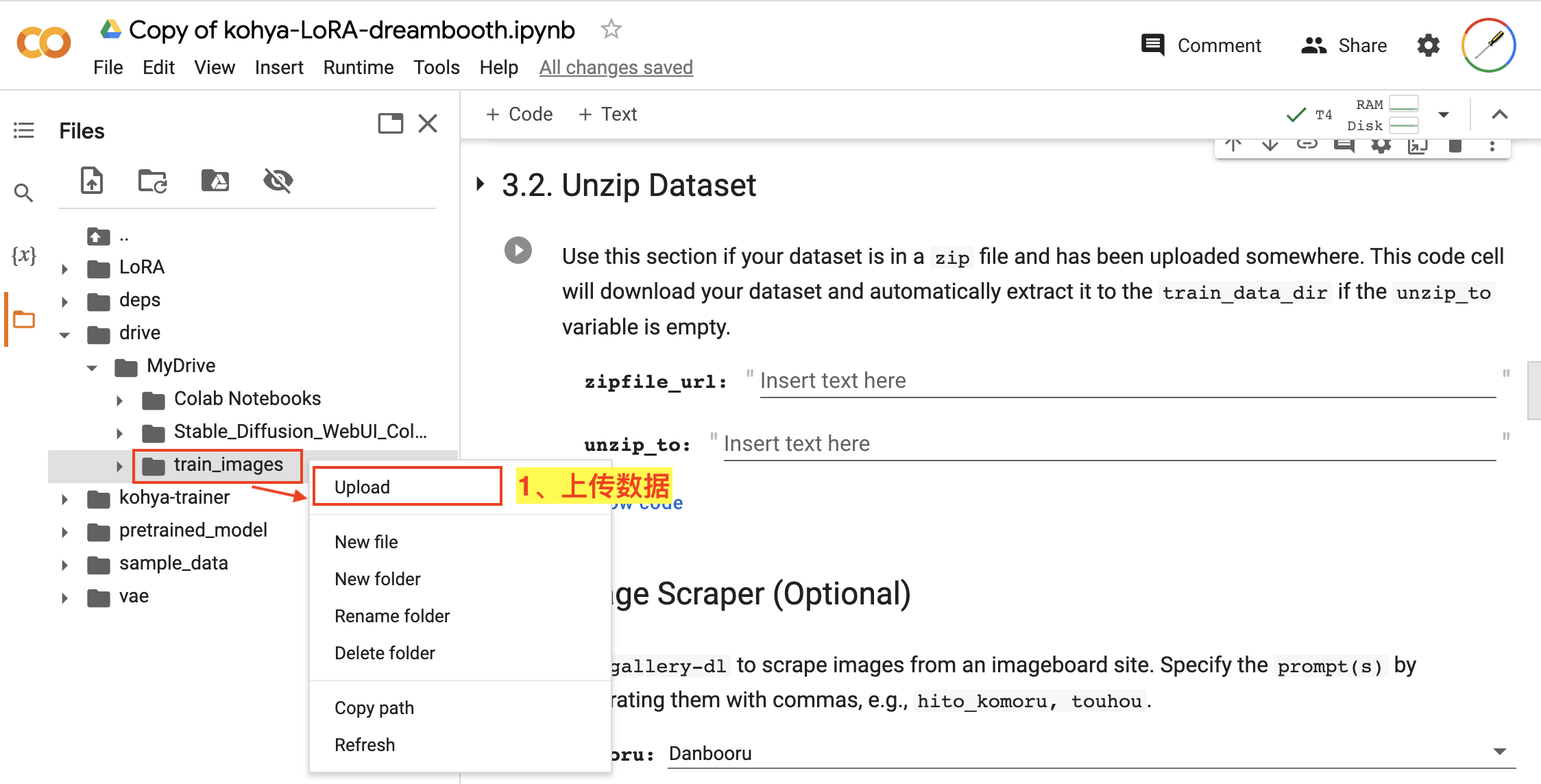Toggle the header collapse chevron above the cells
Image resolution: width=1541 pixels, height=784 pixels.
coord(1501,114)
